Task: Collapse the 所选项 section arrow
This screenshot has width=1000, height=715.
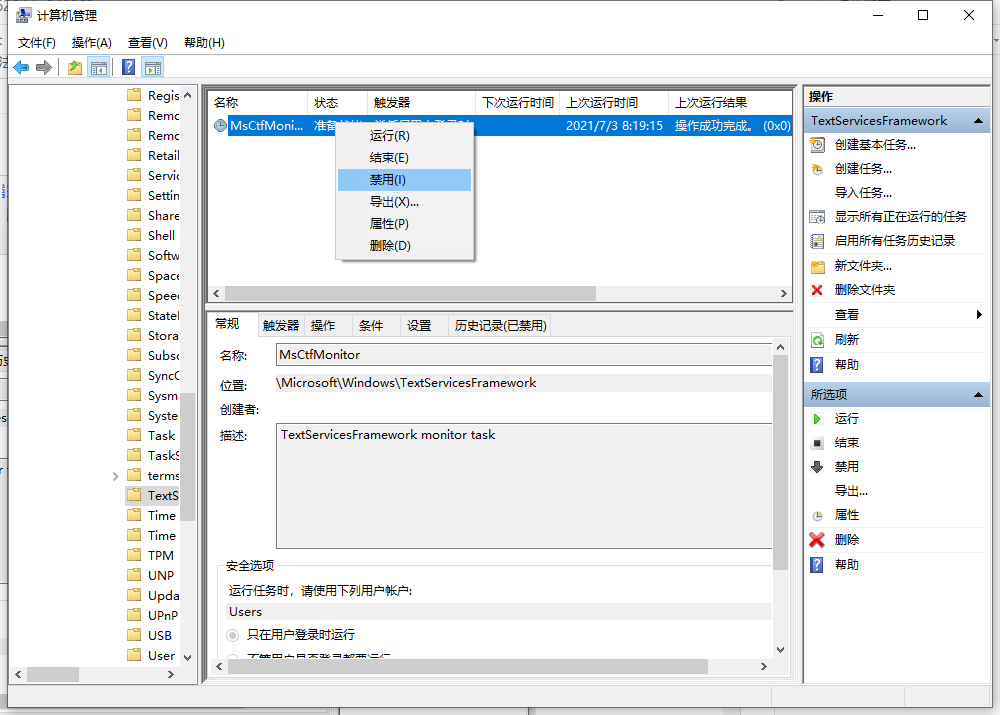Action: click(976, 393)
